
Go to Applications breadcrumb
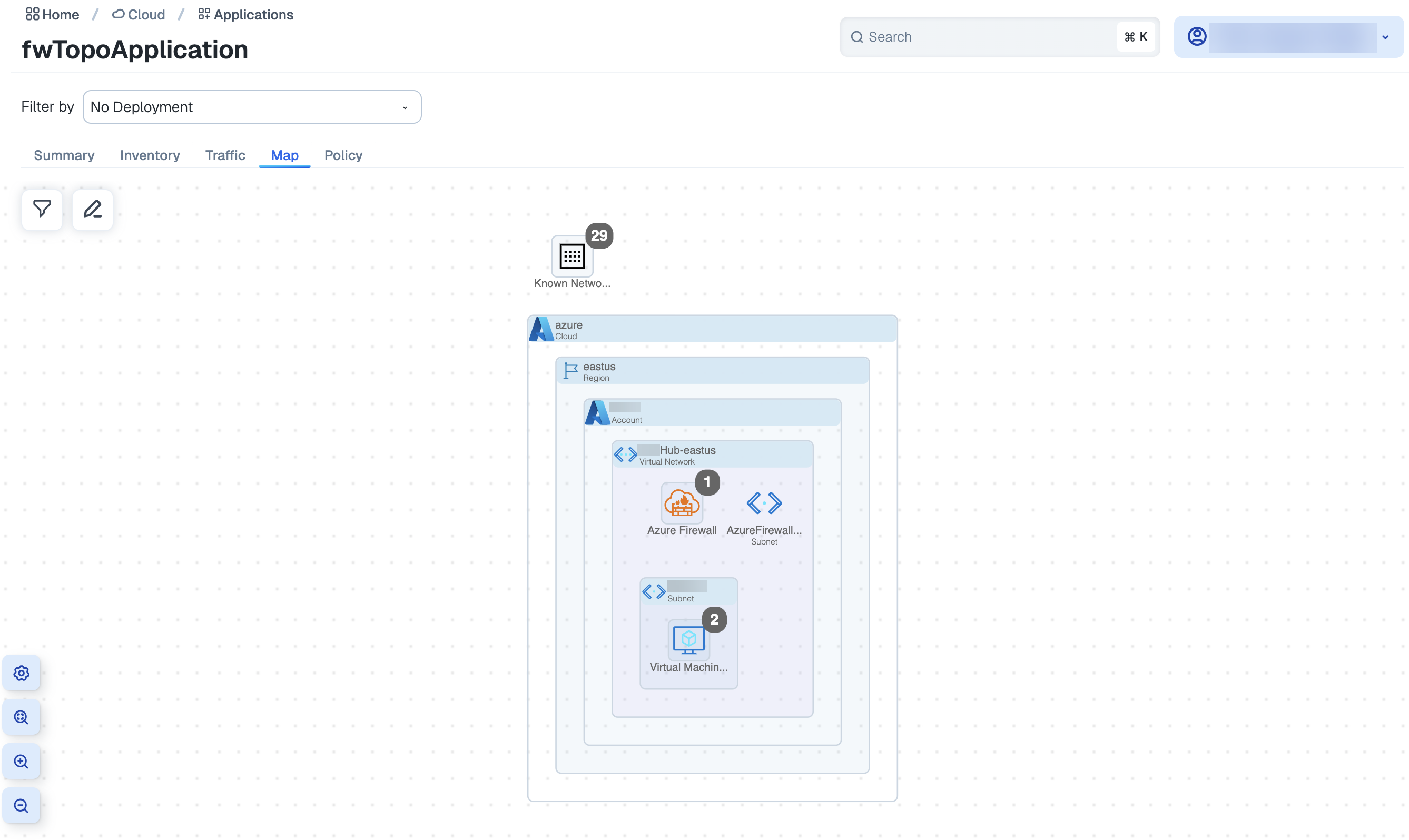[x=245, y=15]
